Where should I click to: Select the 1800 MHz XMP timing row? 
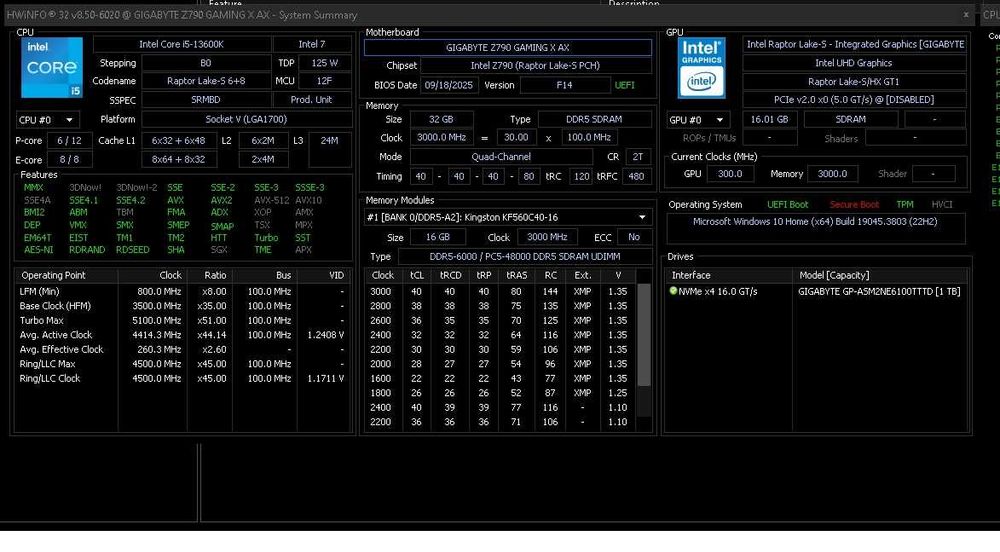point(501,393)
